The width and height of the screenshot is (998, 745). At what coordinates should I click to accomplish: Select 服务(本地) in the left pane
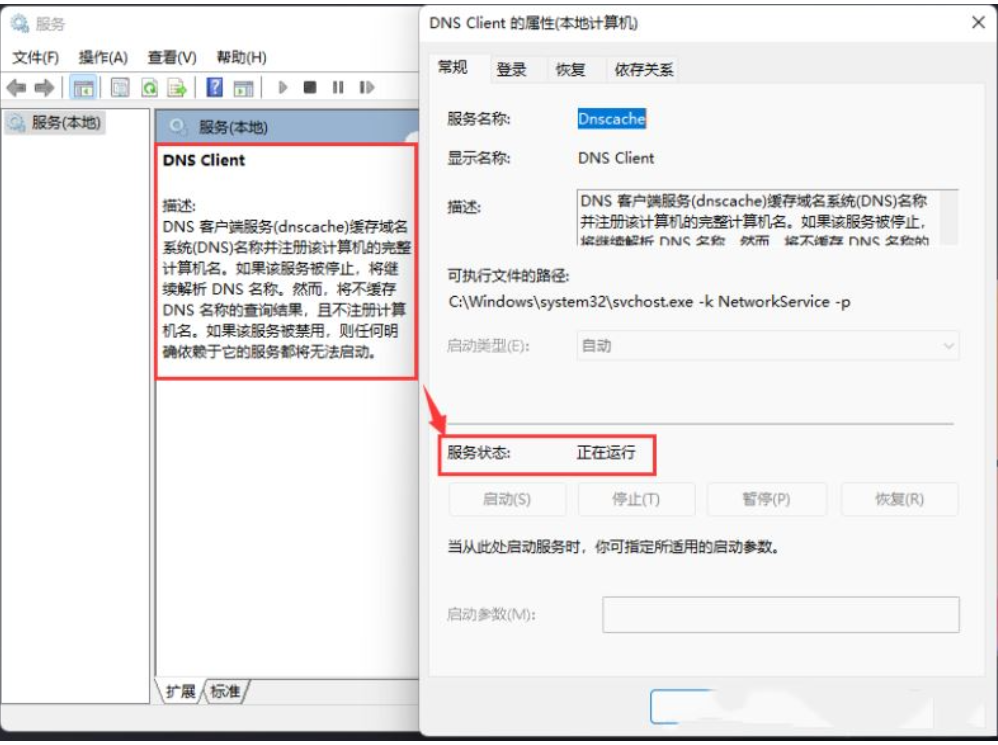click(x=56, y=124)
